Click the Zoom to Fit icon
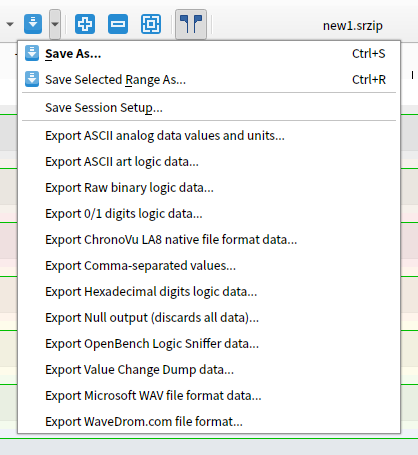 pos(151,24)
